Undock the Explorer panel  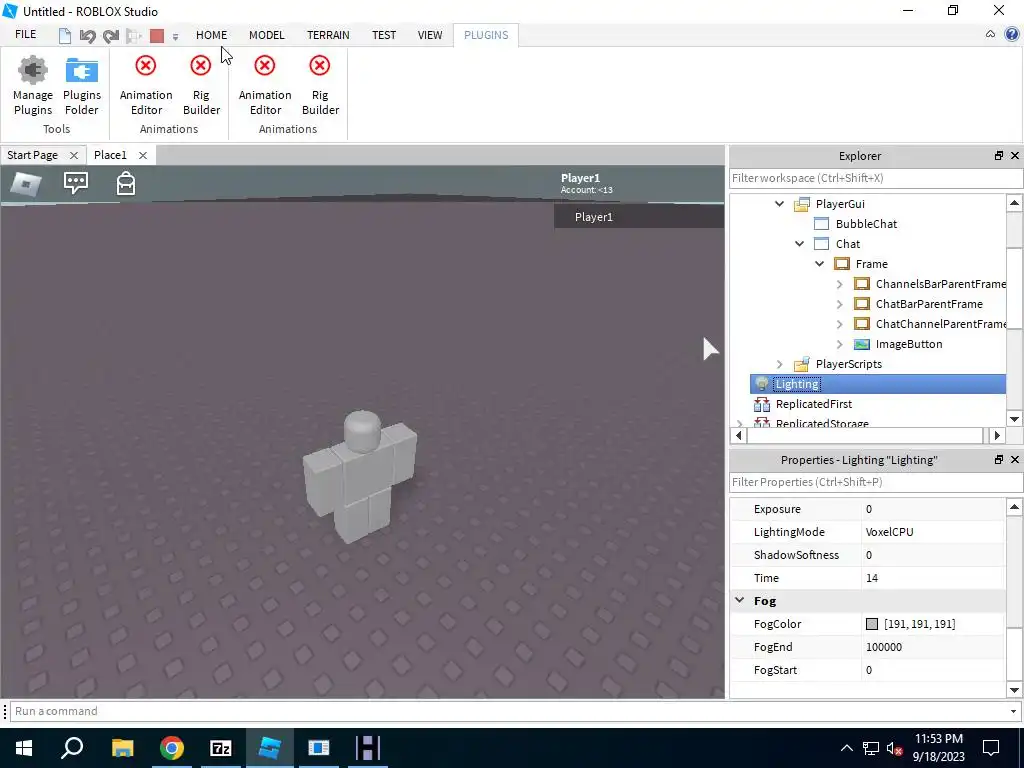click(x=999, y=155)
